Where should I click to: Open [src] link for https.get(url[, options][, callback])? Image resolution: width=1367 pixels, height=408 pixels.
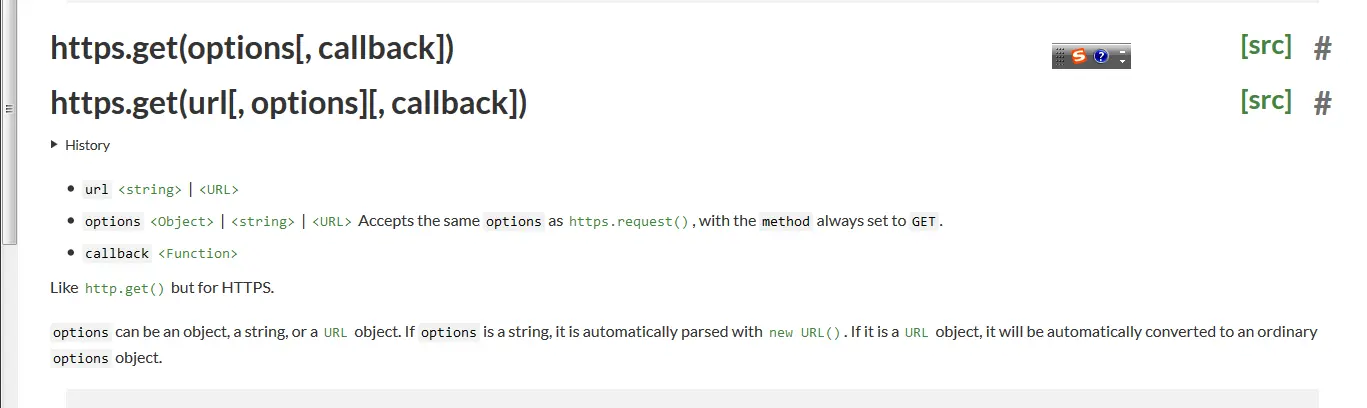tap(1265, 101)
